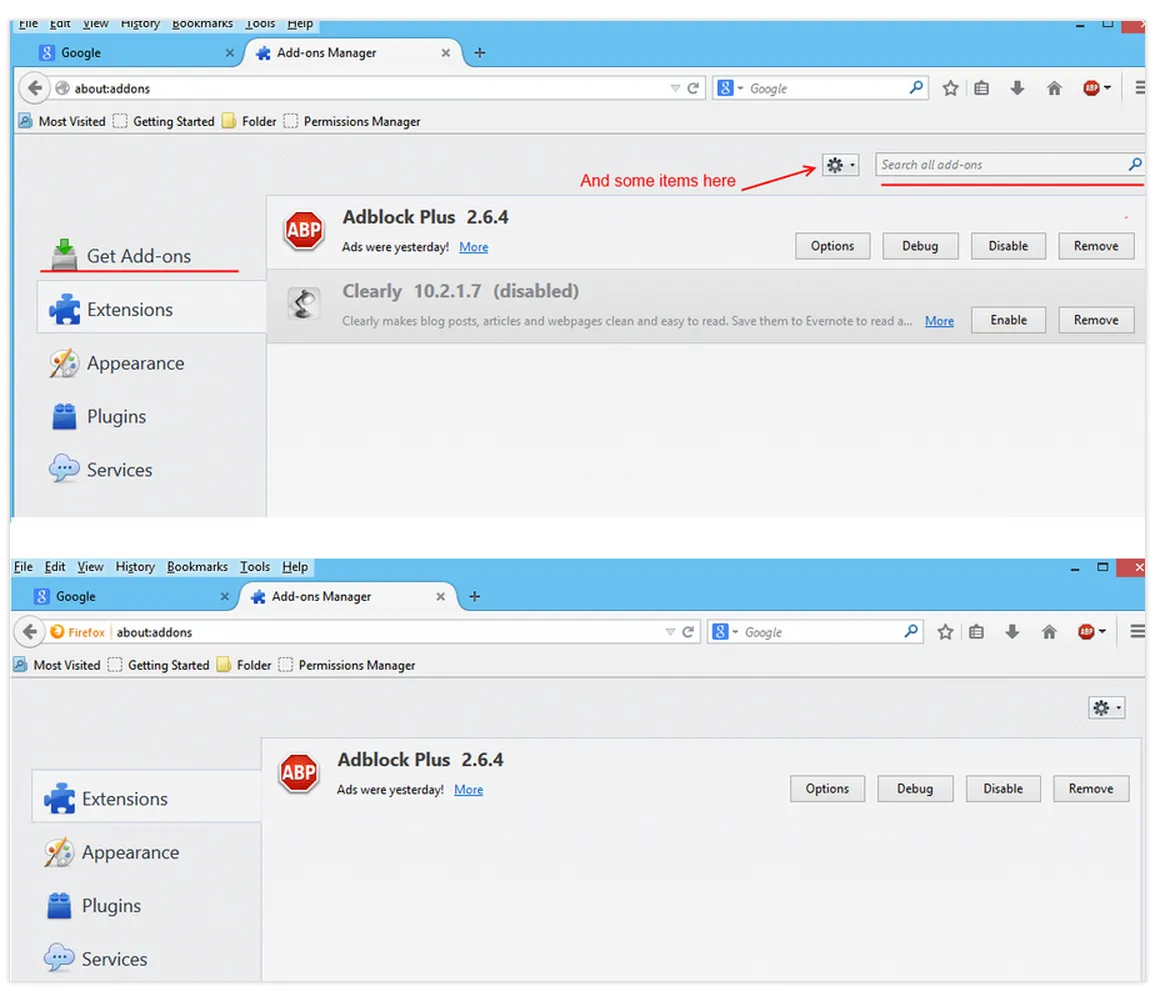Screen dimensions: 1170x991
Task: Bookmark page with star in window listing Clearly
Action: pyautogui.click(x=950, y=88)
